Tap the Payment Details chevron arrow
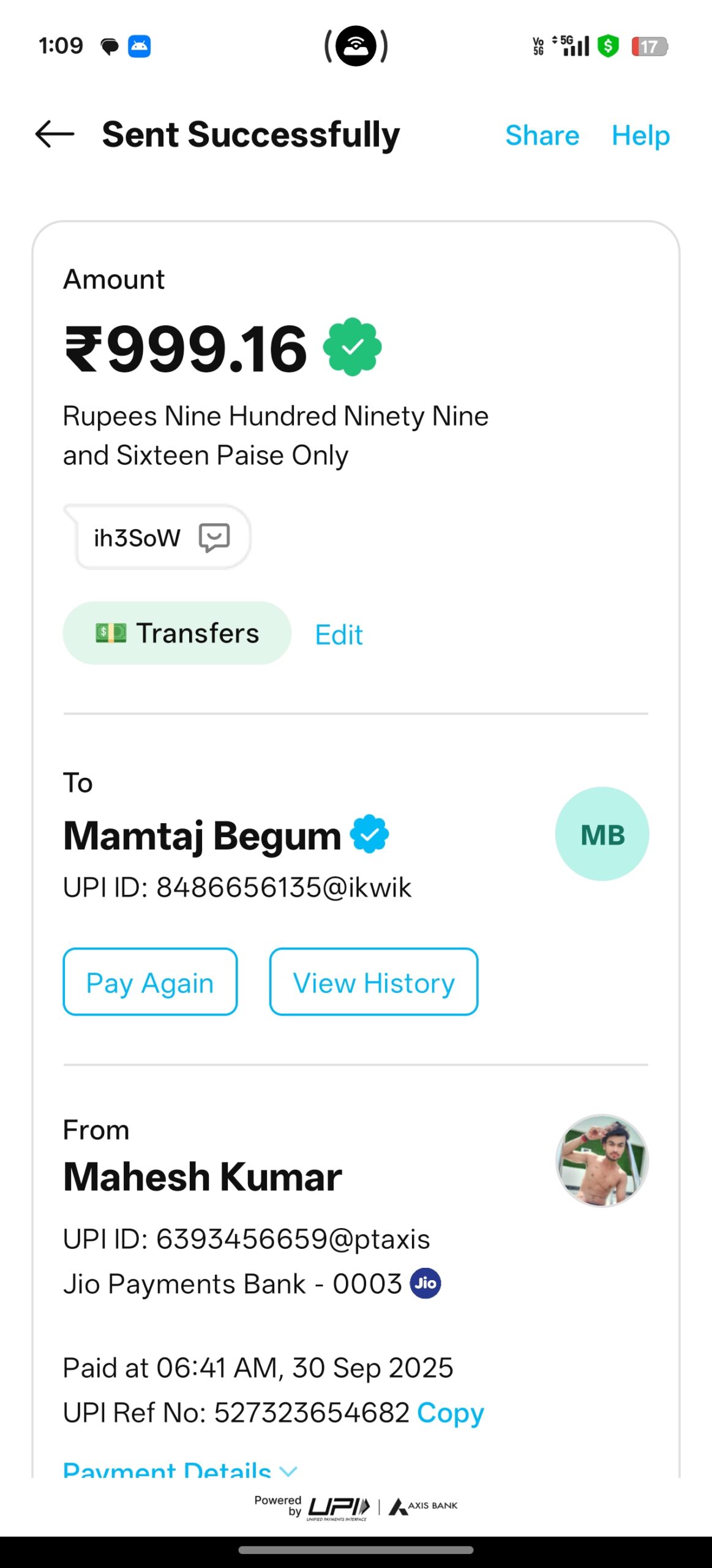 pos(288,1469)
